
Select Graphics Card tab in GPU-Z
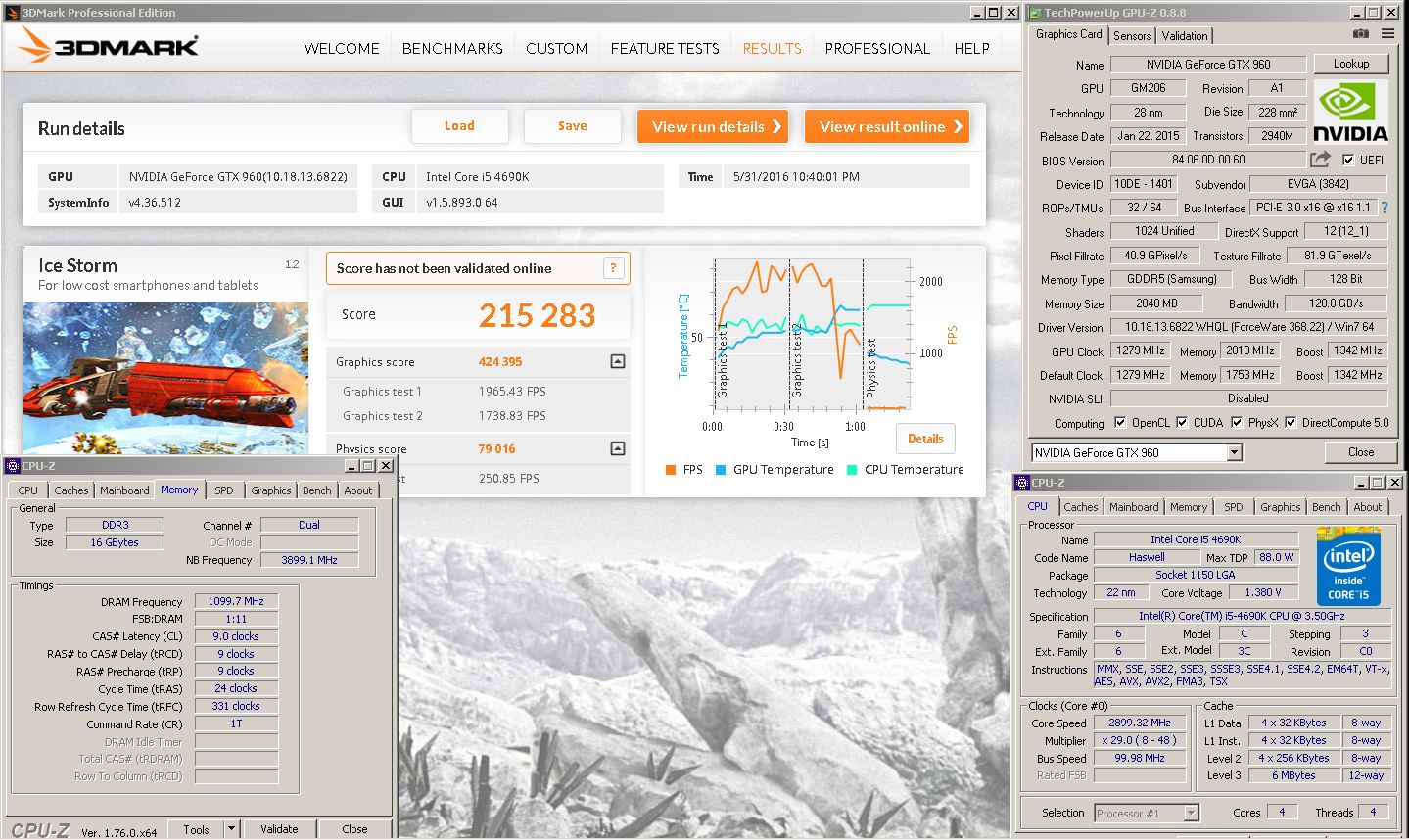coord(1068,34)
